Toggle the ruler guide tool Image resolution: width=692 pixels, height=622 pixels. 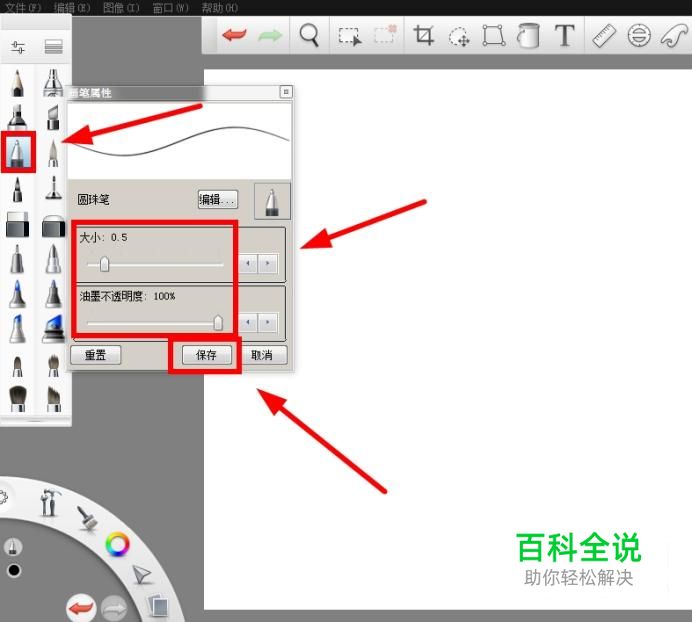604,35
